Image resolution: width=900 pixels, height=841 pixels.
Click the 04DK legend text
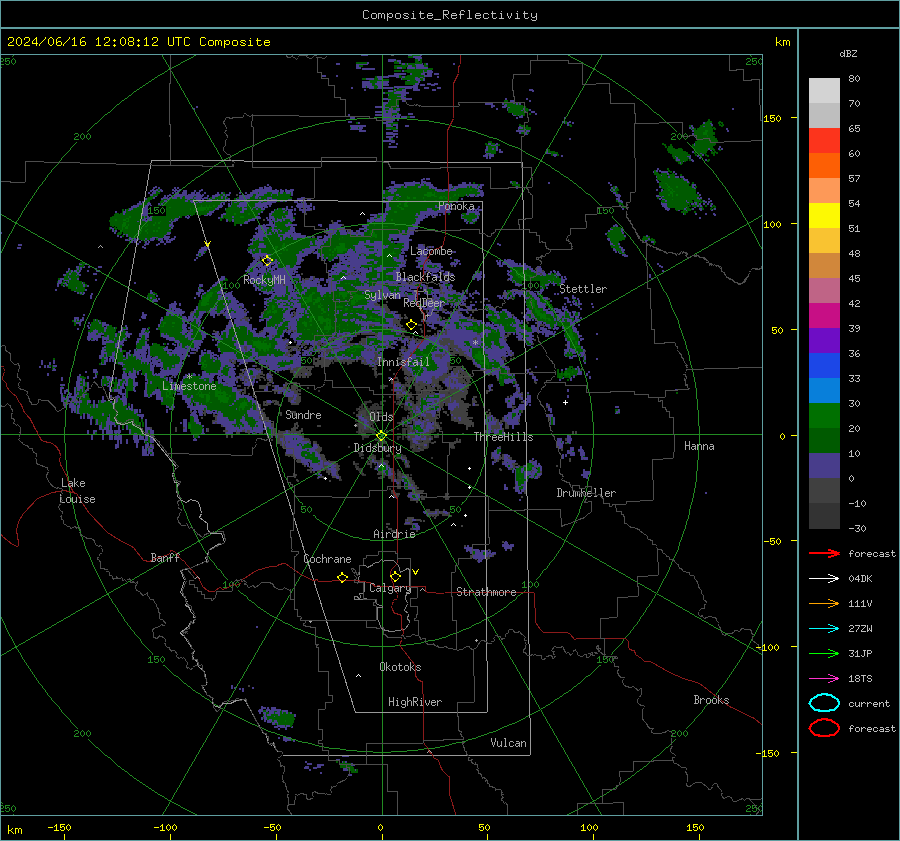click(x=860, y=579)
